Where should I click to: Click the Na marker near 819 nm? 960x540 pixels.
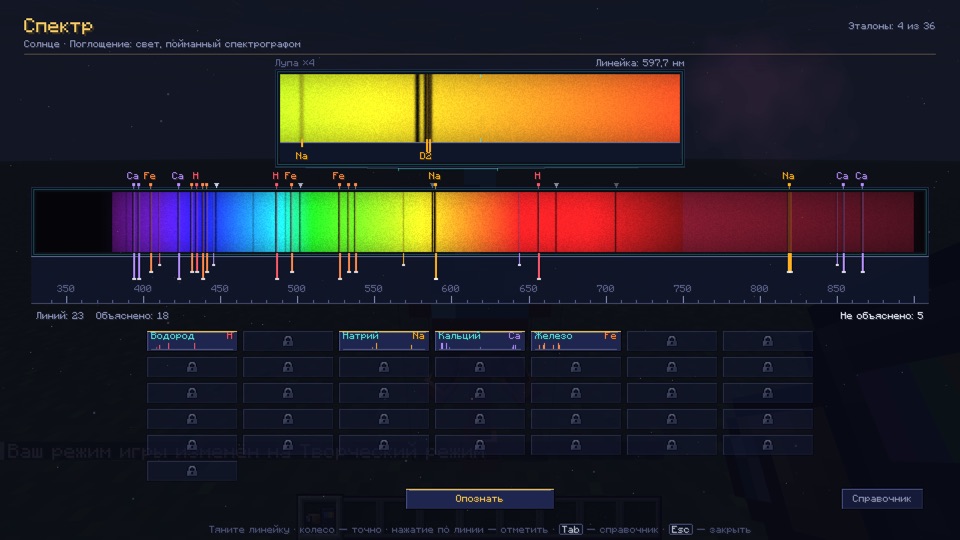point(789,176)
